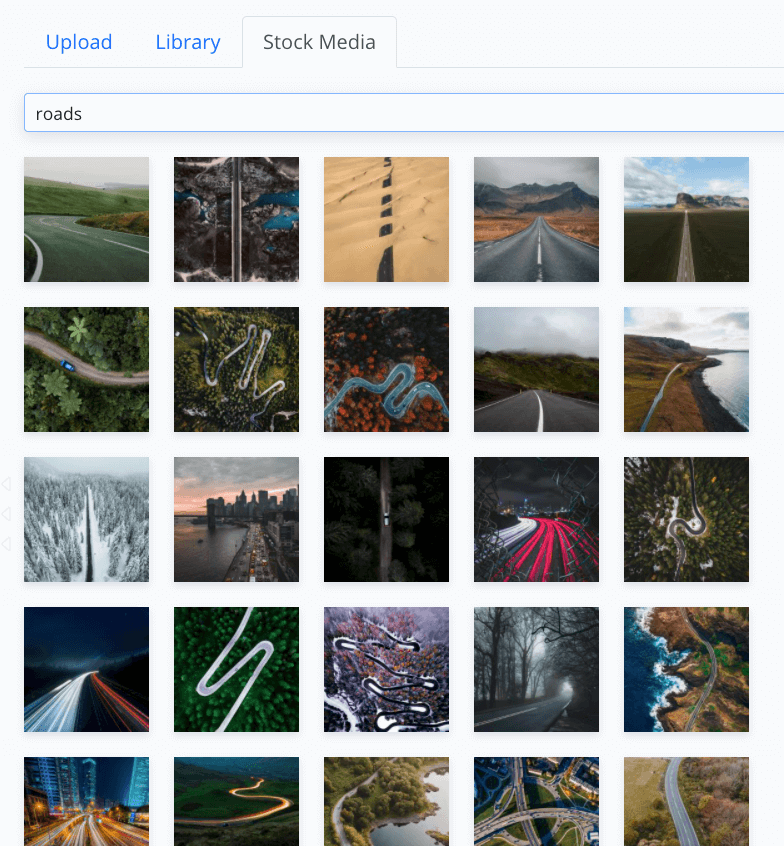This screenshot has height=846, width=784.
Task: Open the Library tab
Action: coord(188,42)
